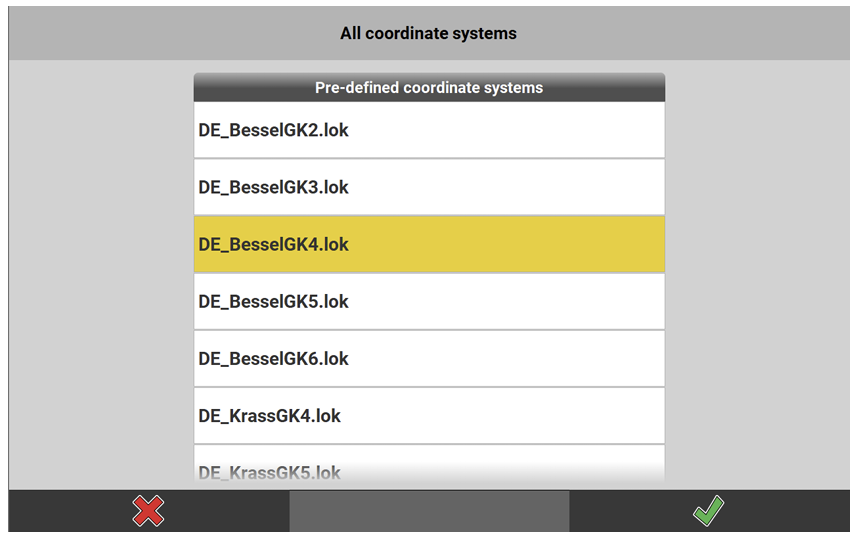This screenshot has width=862, height=546.
Task: Choose the Krassovsky GK4 file entry
Action: (x=429, y=415)
